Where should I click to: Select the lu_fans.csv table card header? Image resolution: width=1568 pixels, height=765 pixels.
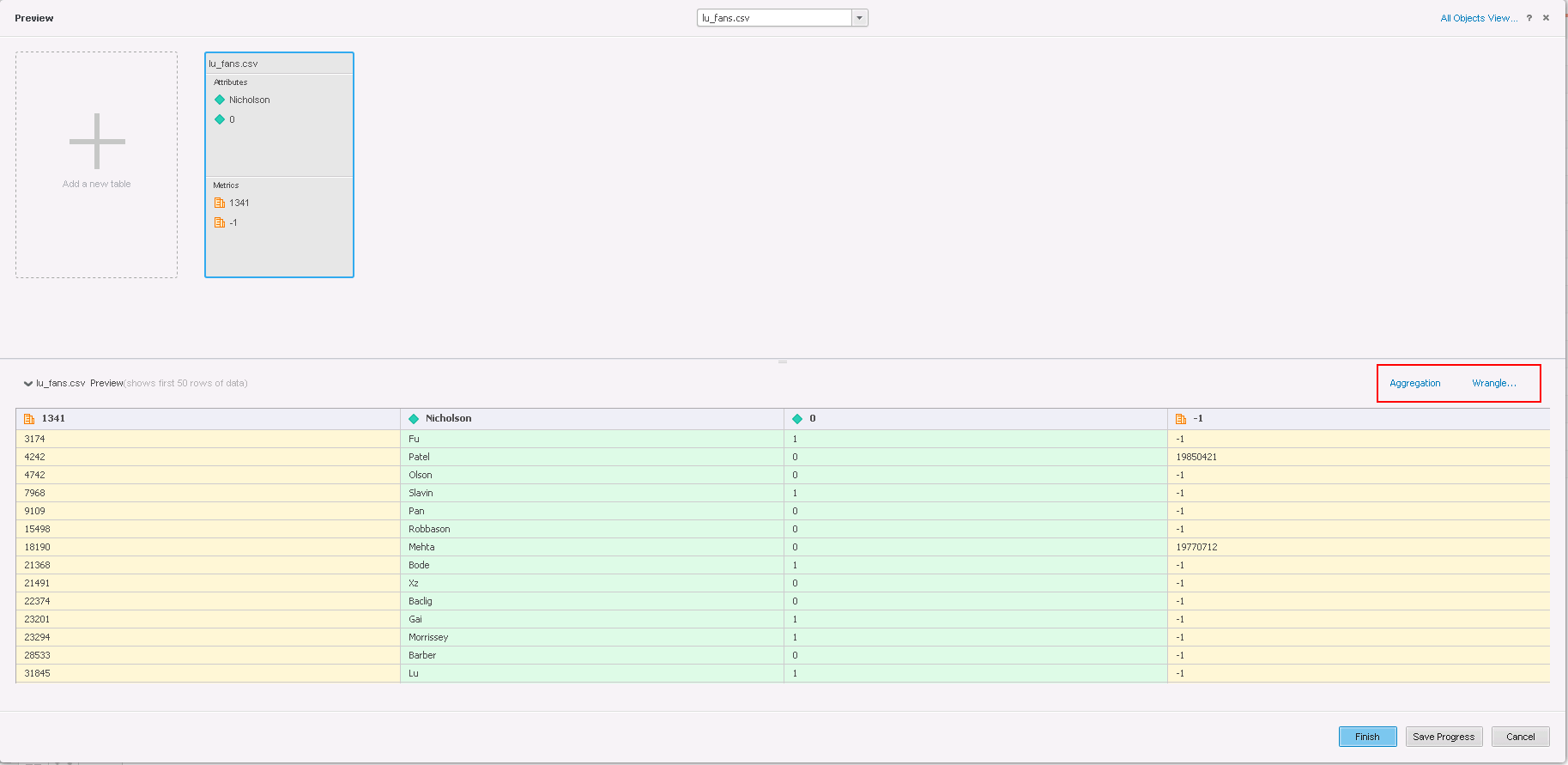coord(279,64)
